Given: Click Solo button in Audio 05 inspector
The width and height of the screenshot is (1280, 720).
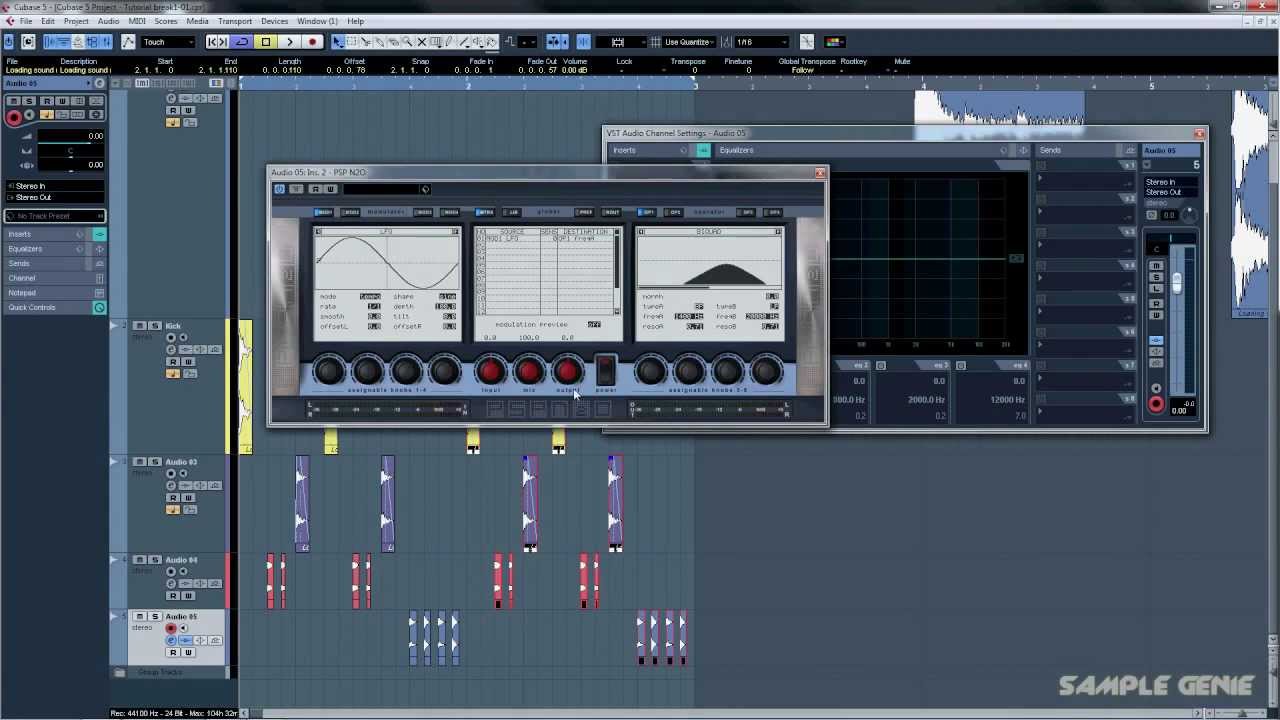Looking at the screenshot, I should 29,101.
